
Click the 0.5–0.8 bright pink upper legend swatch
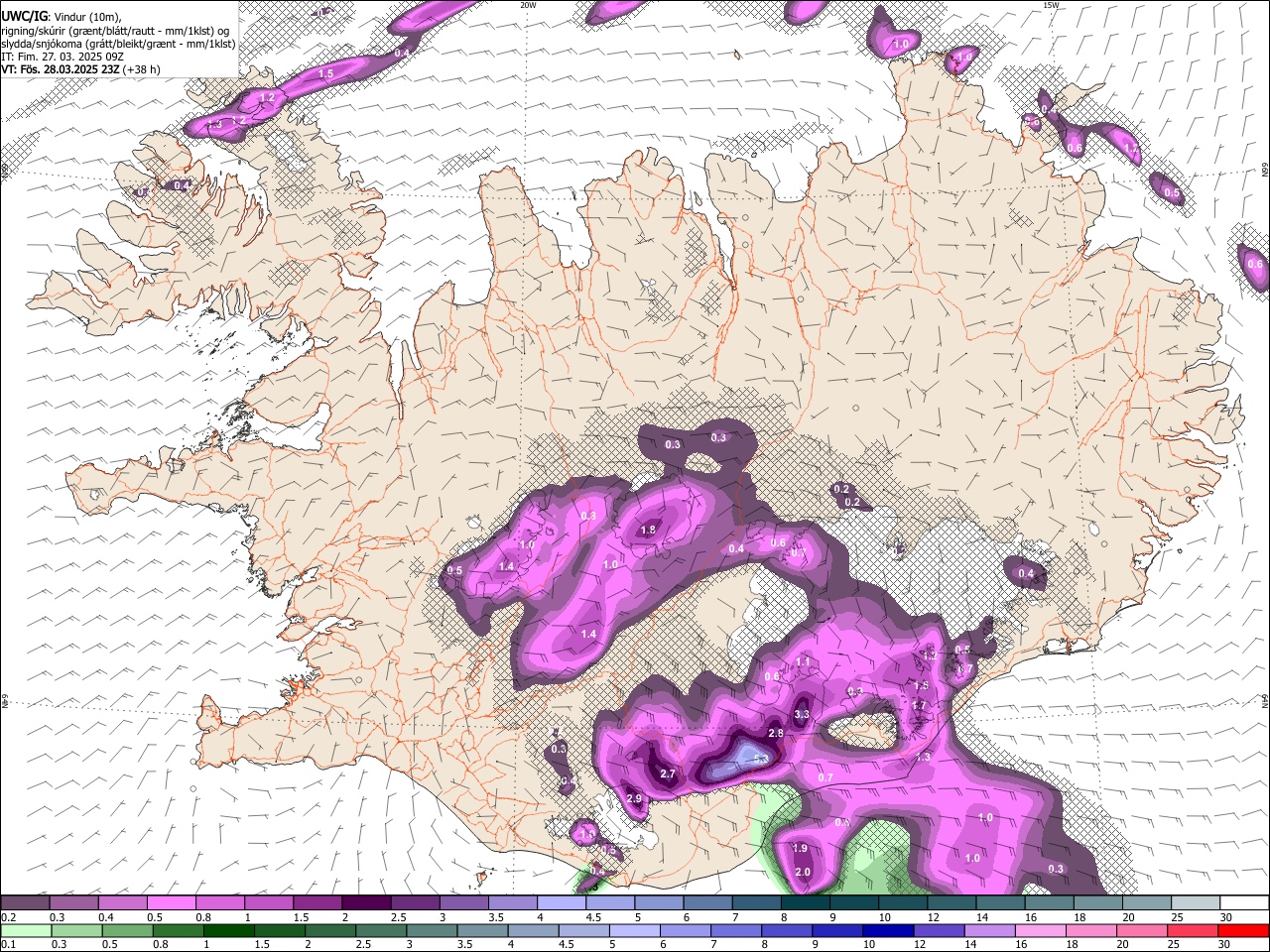click(172, 903)
